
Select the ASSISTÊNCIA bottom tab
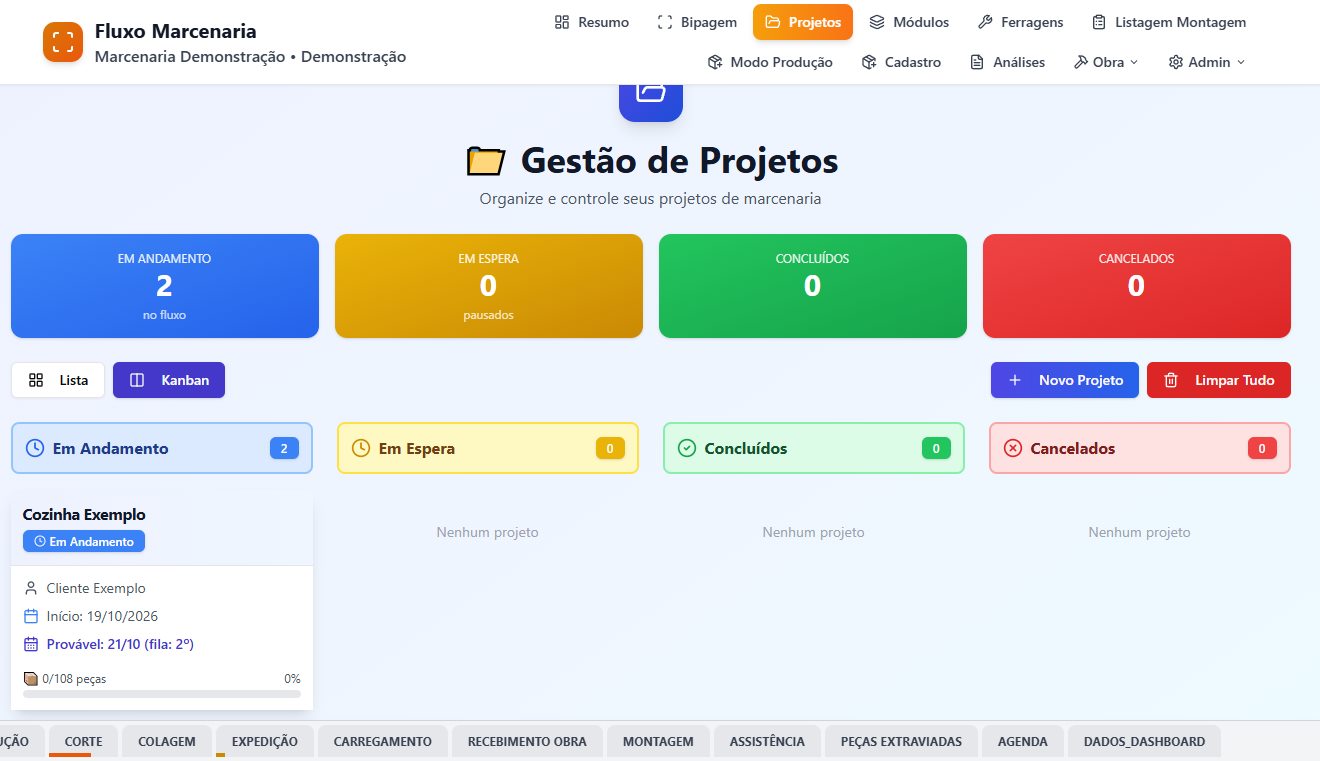(767, 741)
